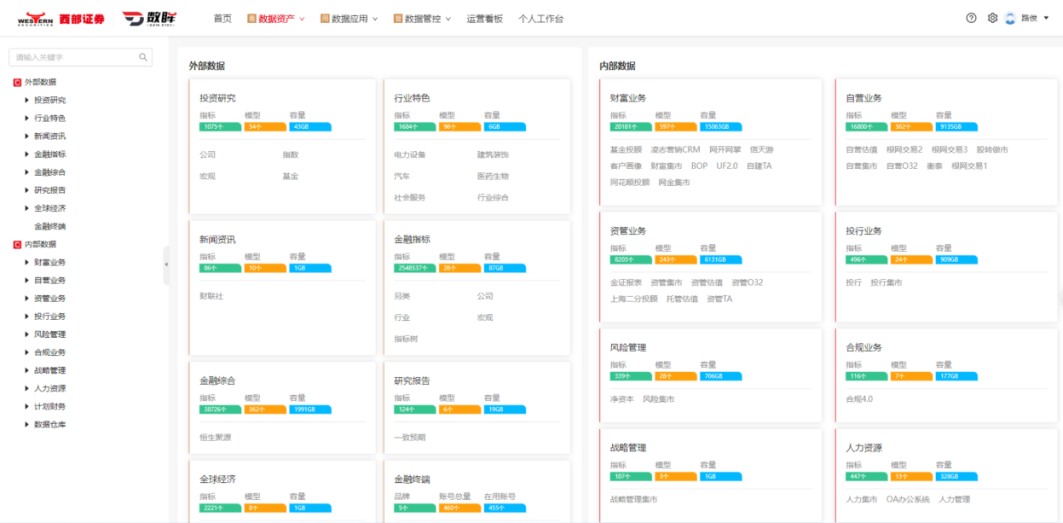This screenshot has height=523, width=1063.
Task: Open the 凌志营销CRM link in 财富业务
Action: pyautogui.click(x=675, y=150)
